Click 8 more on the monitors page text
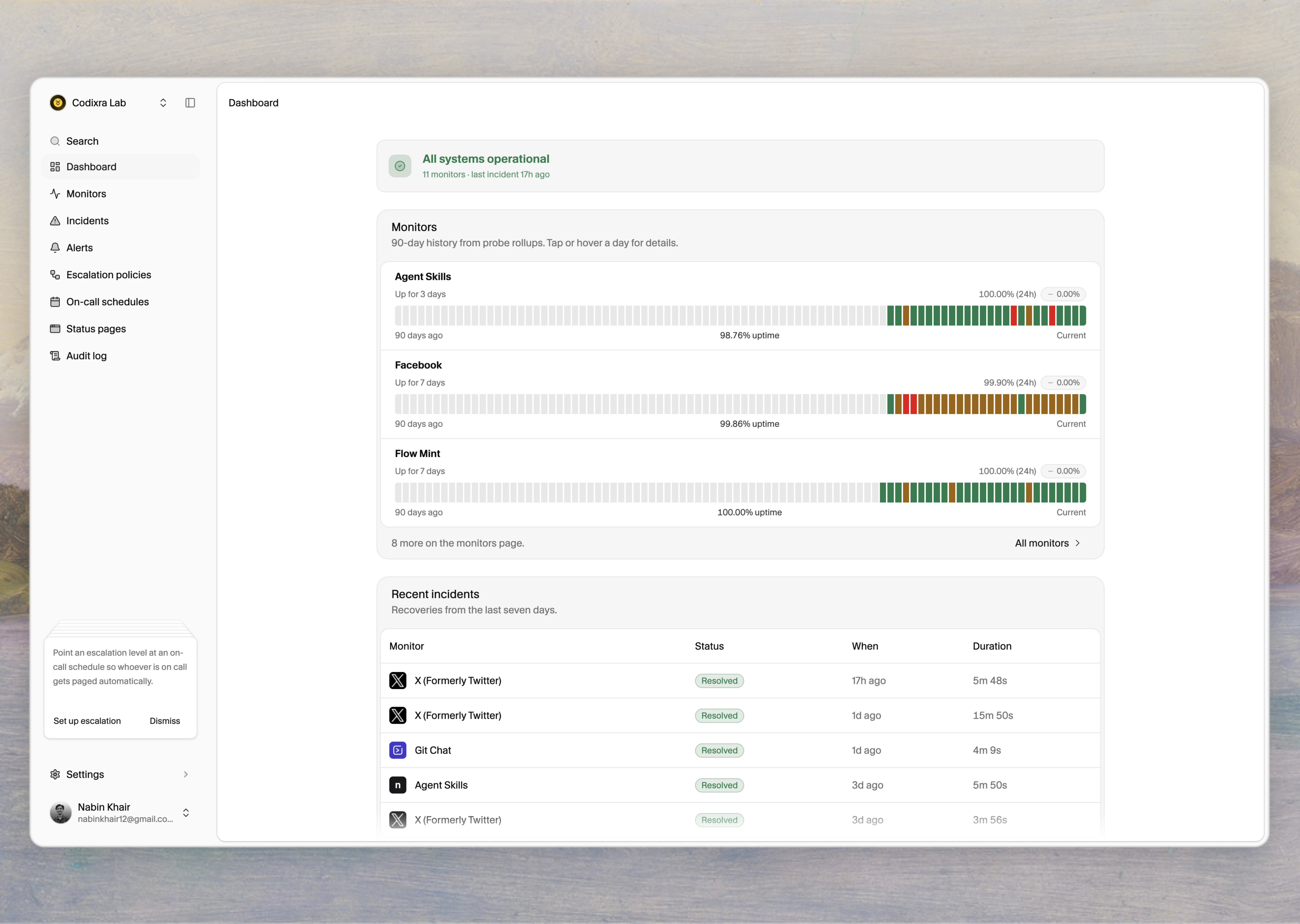 coord(458,543)
